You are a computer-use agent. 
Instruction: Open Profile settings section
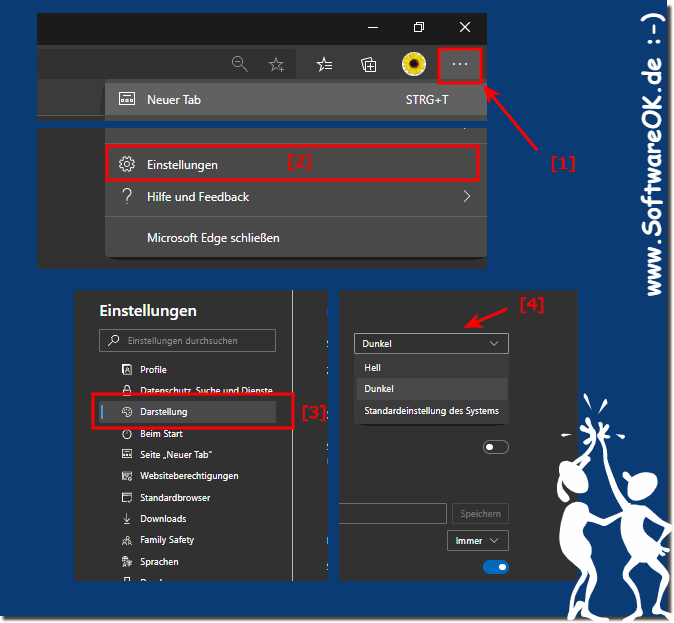[x=187, y=369]
